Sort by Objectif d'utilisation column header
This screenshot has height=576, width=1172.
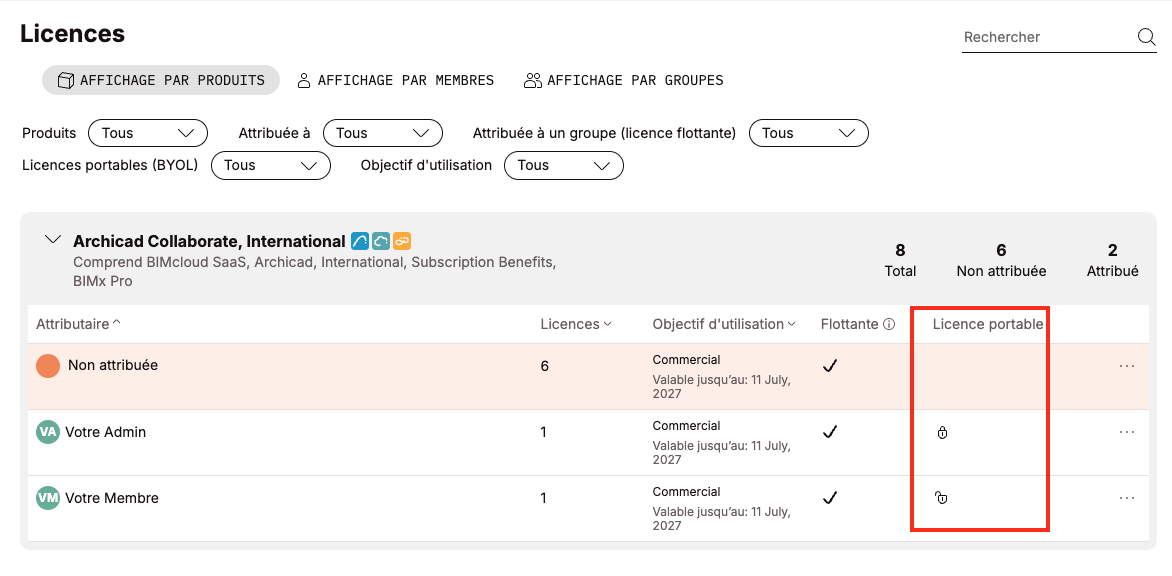pos(724,324)
